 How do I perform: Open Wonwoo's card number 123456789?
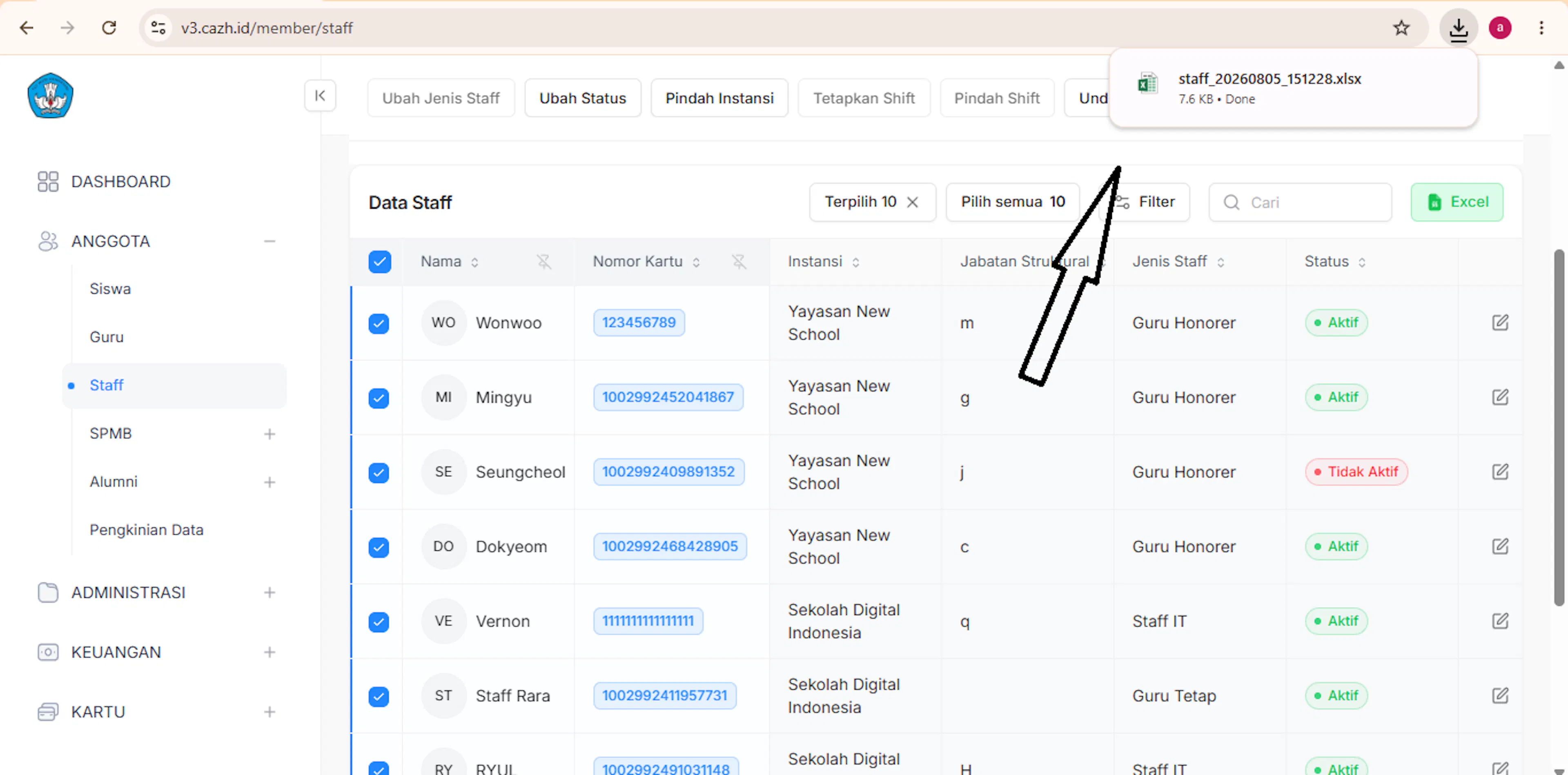tap(639, 323)
